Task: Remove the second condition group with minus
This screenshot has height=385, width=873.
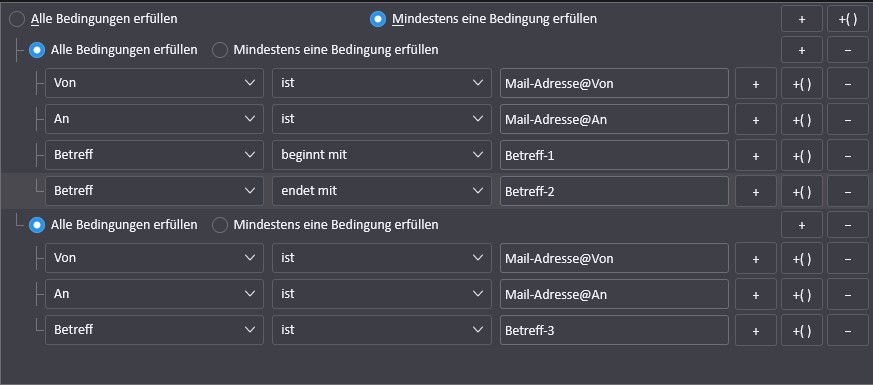Action: tap(847, 225)
